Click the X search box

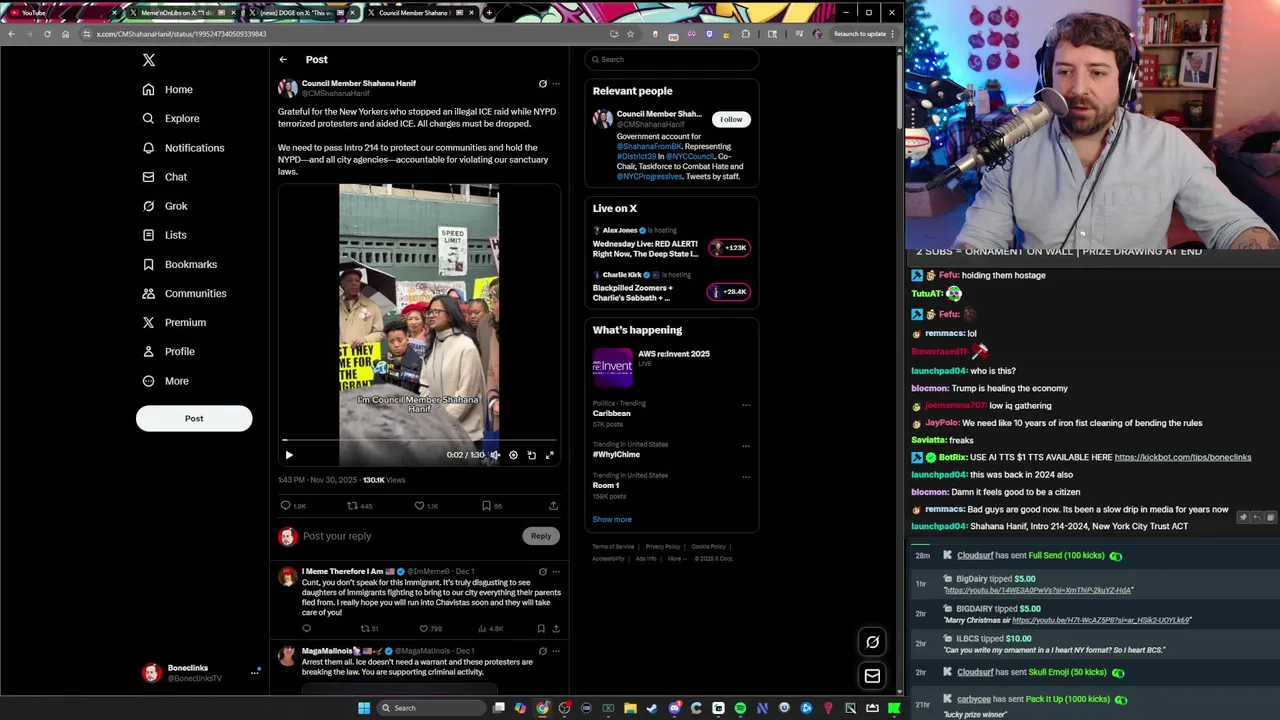671,59
